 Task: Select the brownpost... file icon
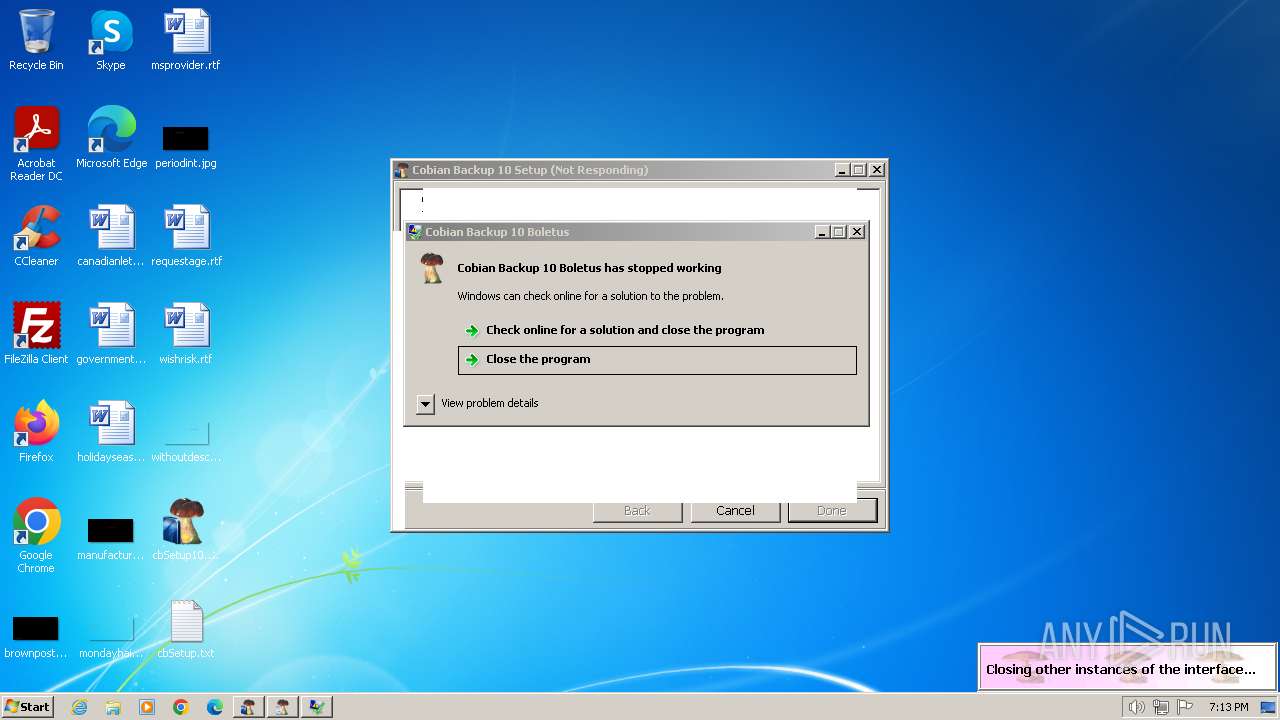click(x=36, y=636)
